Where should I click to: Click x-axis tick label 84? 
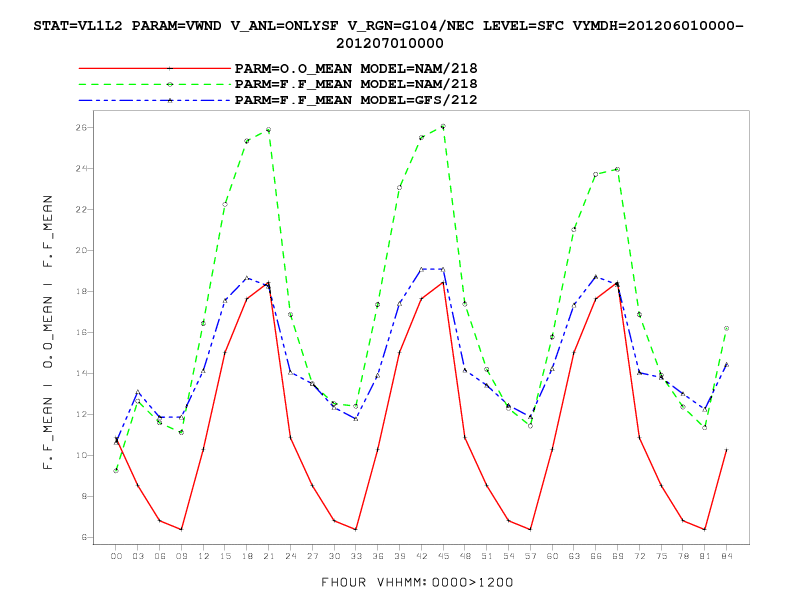726,556
